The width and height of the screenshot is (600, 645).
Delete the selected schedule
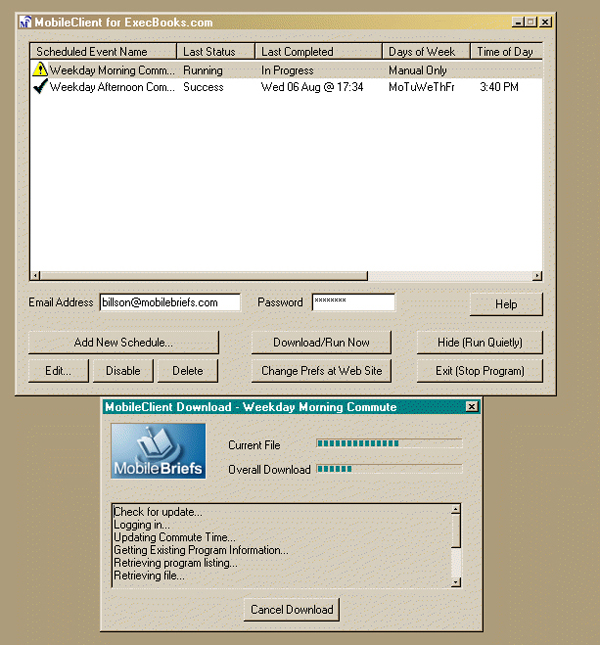click(188, 371)
